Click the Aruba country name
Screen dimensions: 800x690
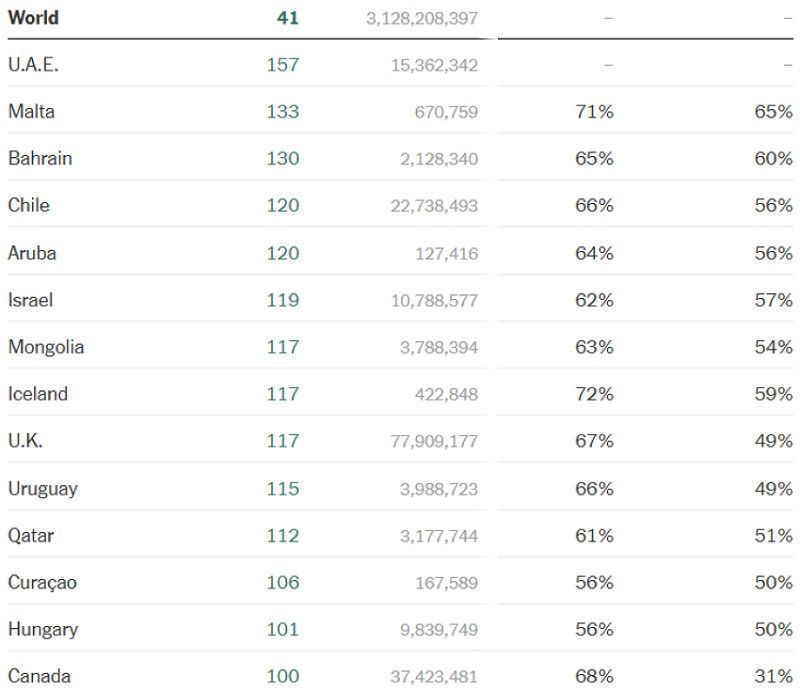click(x=32, y=253)
